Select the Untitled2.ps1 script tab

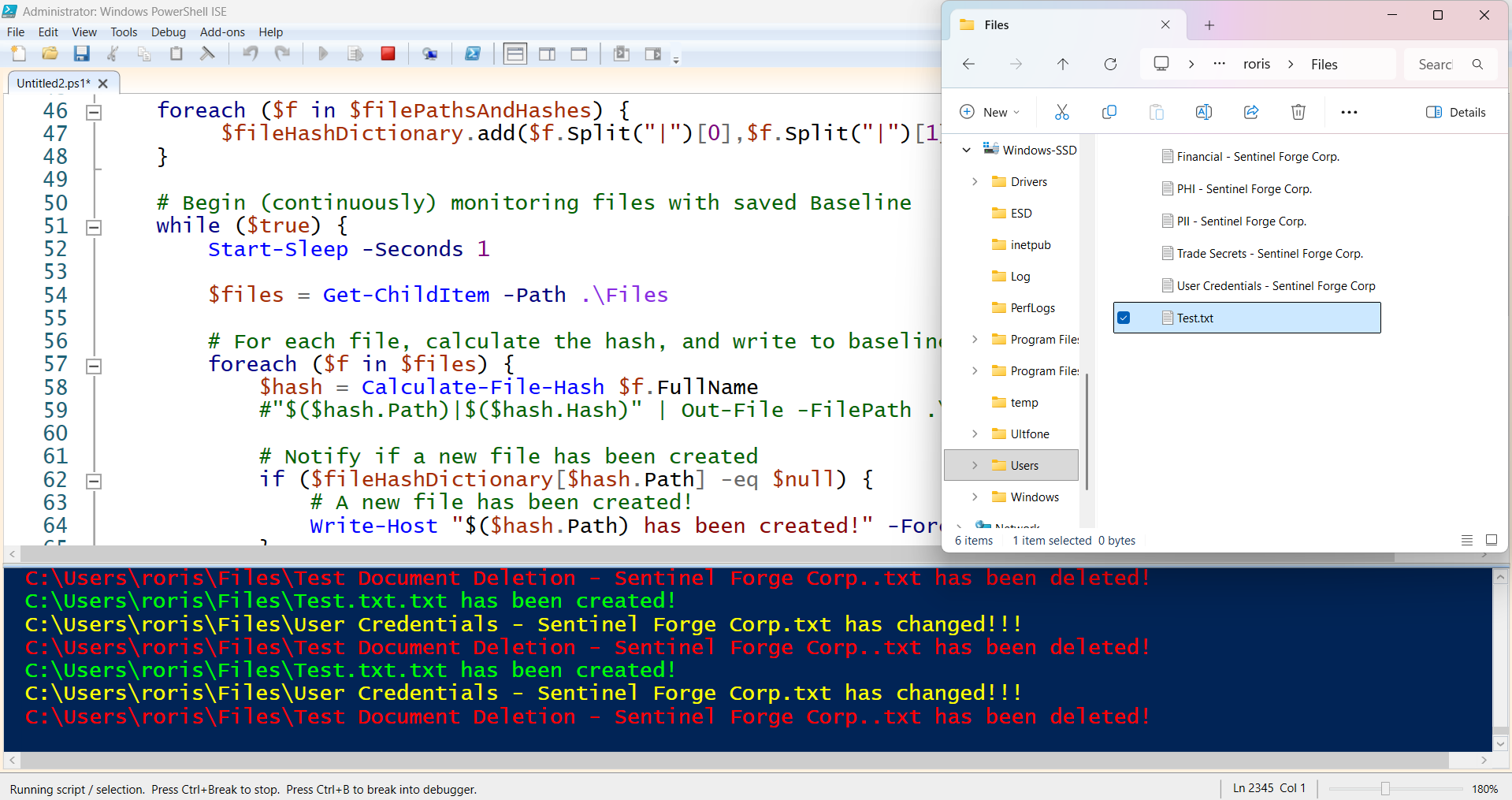pyautogui.click(x=53, y=83)
